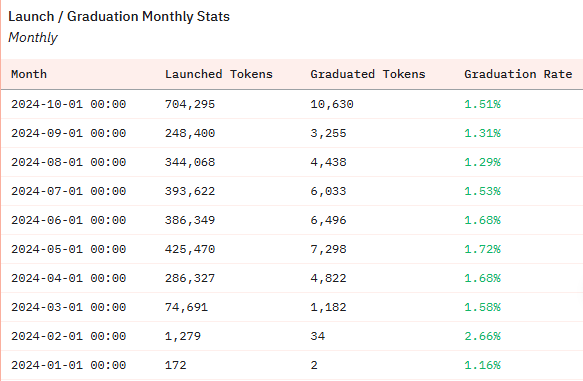Screen dimensions: 583x381
Task: Click launched tokens value '393,622'
Action: (x=190, y=191)
